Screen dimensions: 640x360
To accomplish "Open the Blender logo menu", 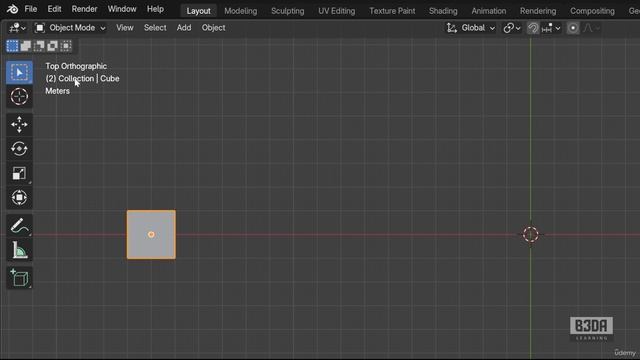I will 12,9.
